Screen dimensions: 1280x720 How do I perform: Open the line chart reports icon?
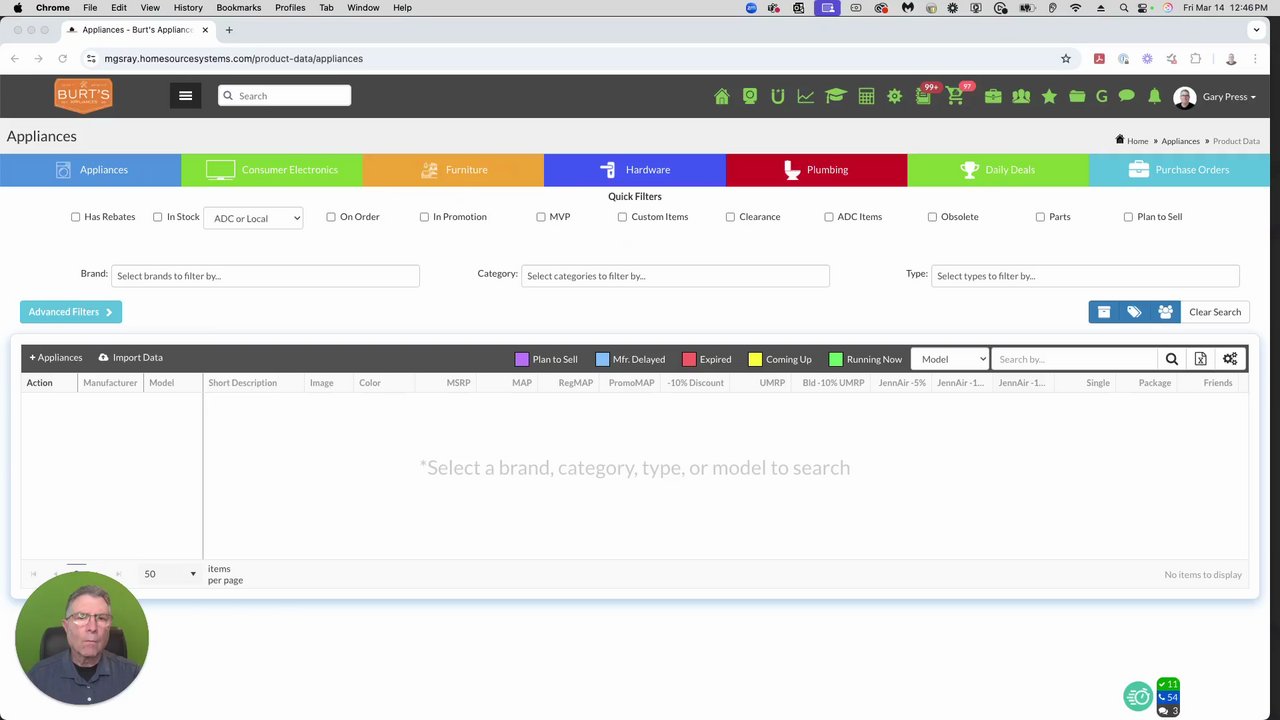point(805,96)
